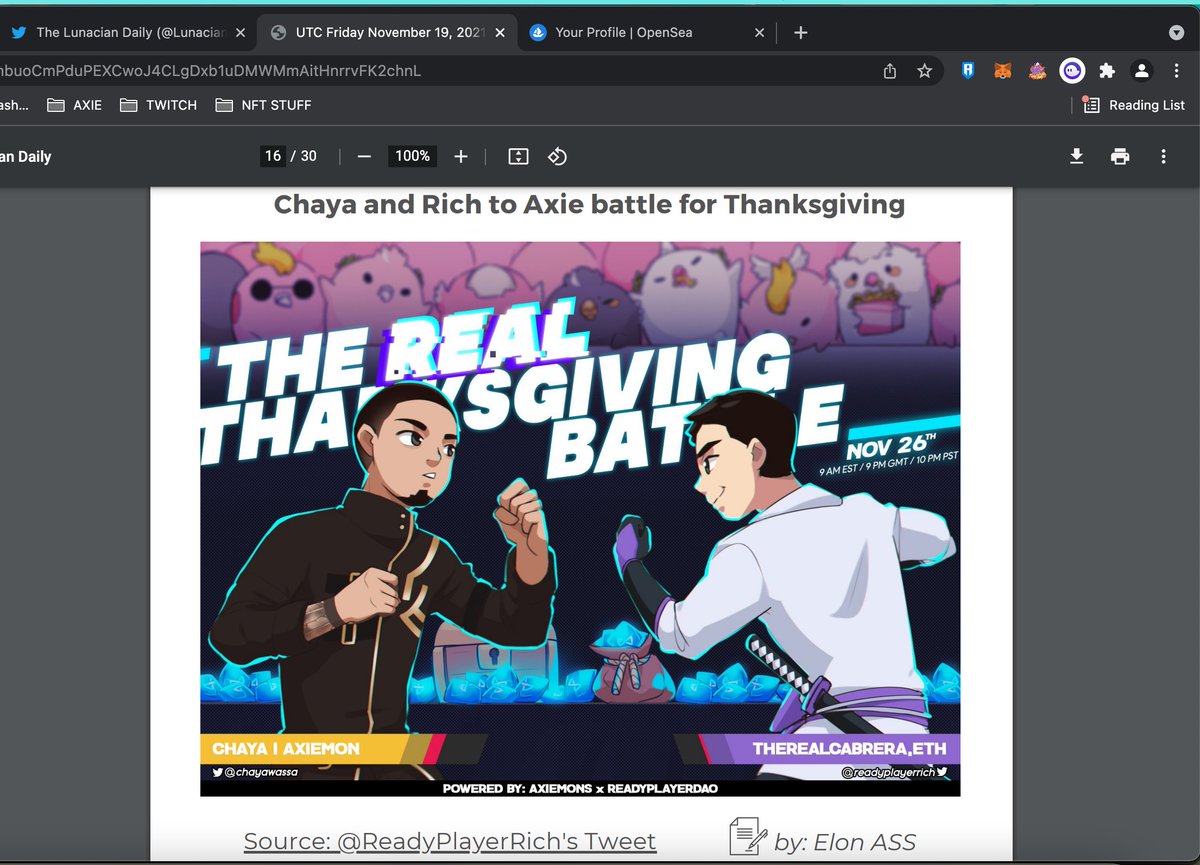
Task: Zoom out the PDF with minus button
Action: [364, 156]
